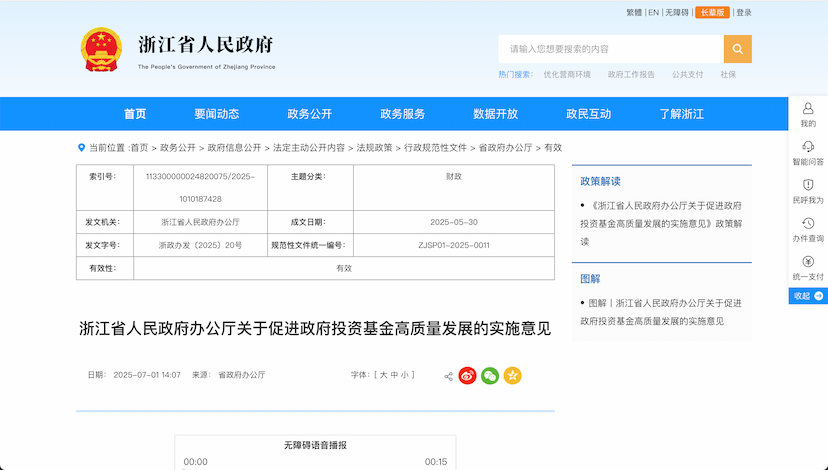
Task: Focus the search input field
Action: (x=611, y=49)
